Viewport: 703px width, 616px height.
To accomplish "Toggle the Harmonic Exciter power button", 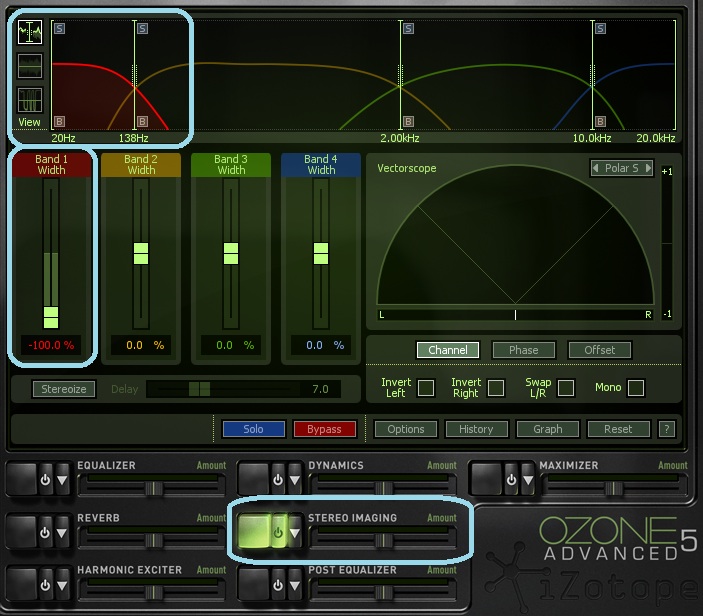I will tap(45, 585).
